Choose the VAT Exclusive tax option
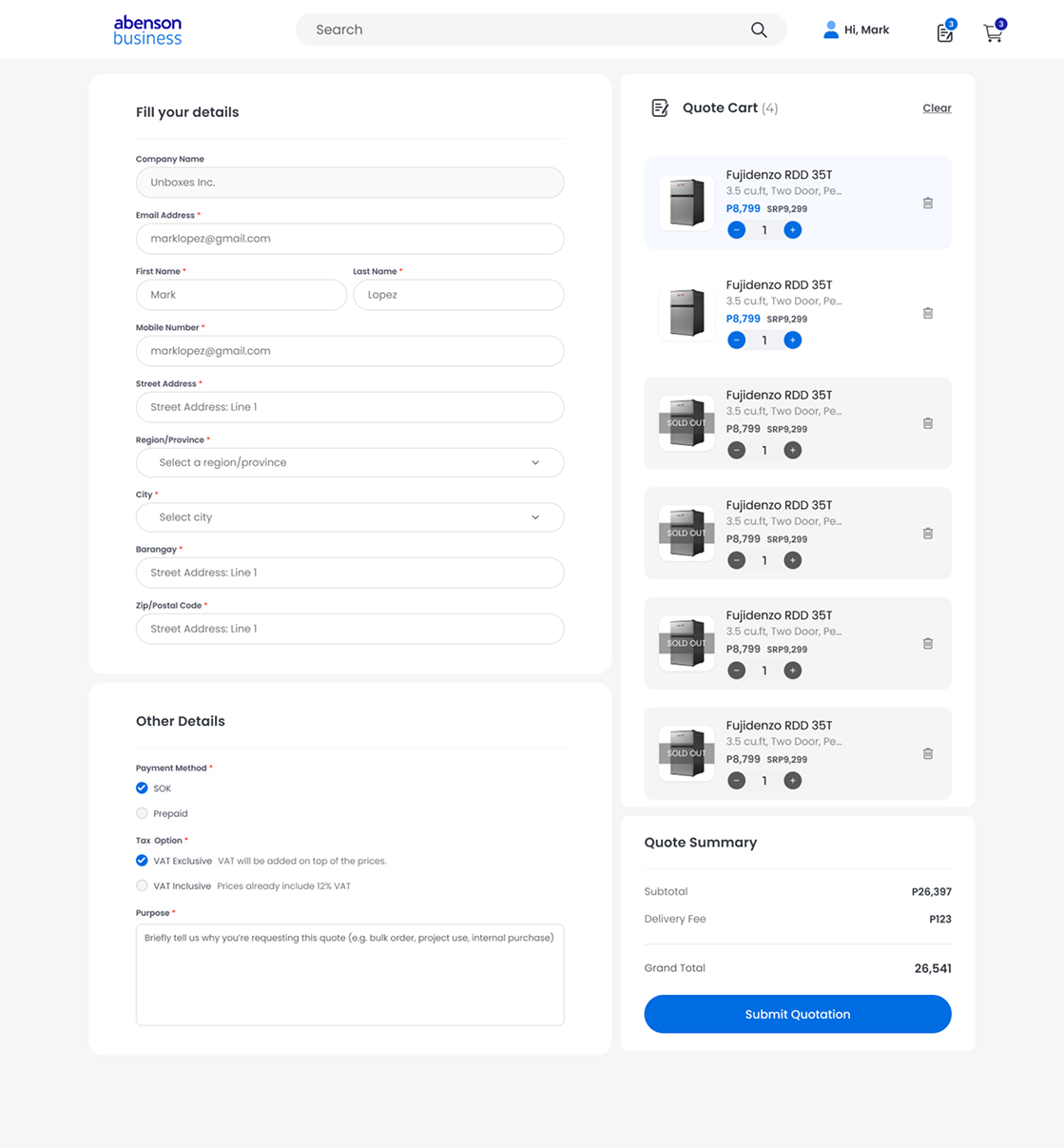This screenshot has width=1064, height=1148. click(x=142, y=860)
